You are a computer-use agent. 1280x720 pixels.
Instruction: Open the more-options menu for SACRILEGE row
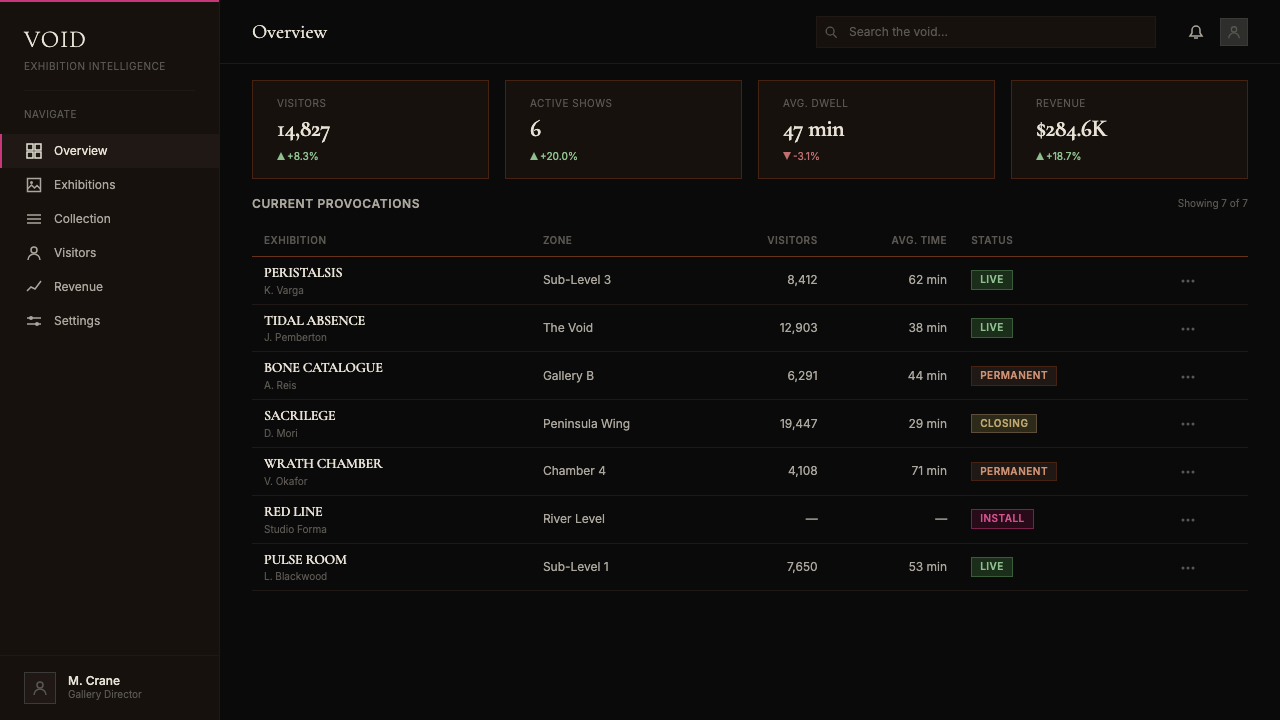(x=1188, y=424)
